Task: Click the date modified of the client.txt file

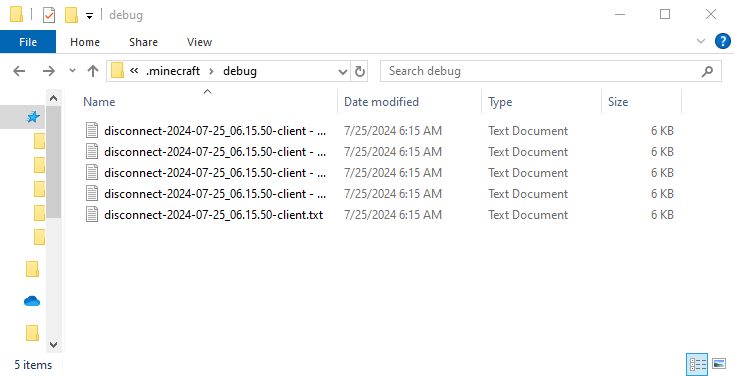Action: pyautogui.click(x=393, y=215)
